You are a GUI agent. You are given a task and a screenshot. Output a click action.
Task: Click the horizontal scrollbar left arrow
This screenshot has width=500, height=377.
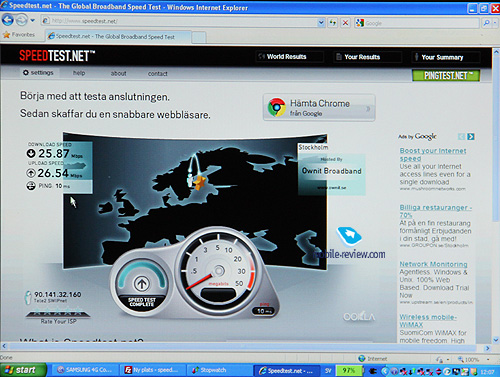[4, 346]
